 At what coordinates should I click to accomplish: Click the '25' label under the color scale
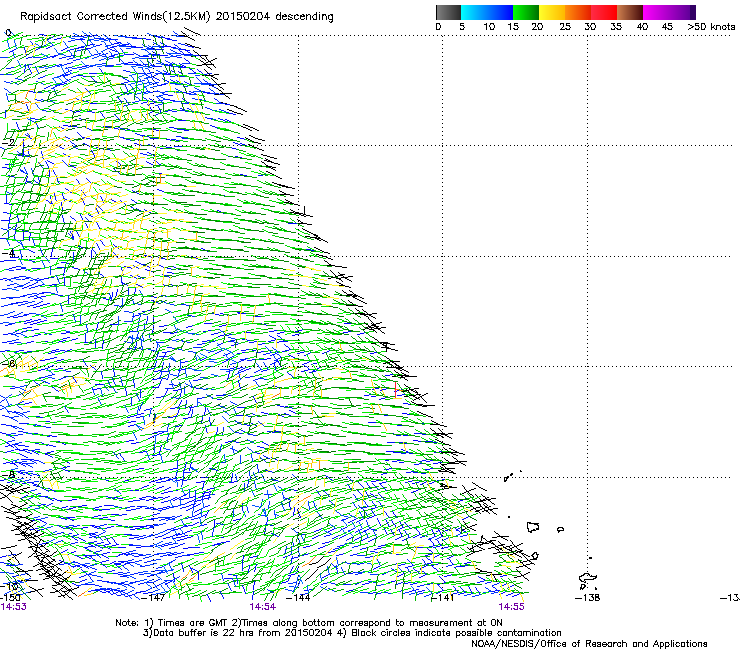(x=565, y=27)
